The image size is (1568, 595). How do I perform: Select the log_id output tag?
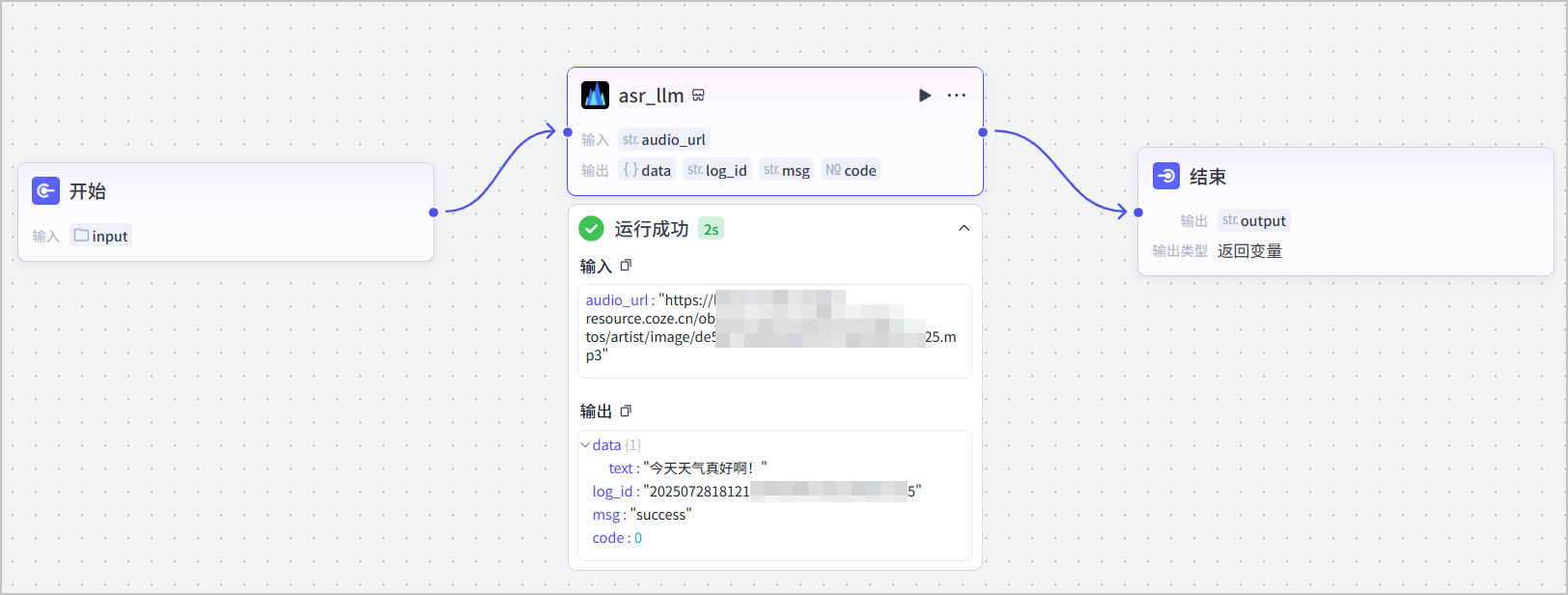click(x=717, y=170)
